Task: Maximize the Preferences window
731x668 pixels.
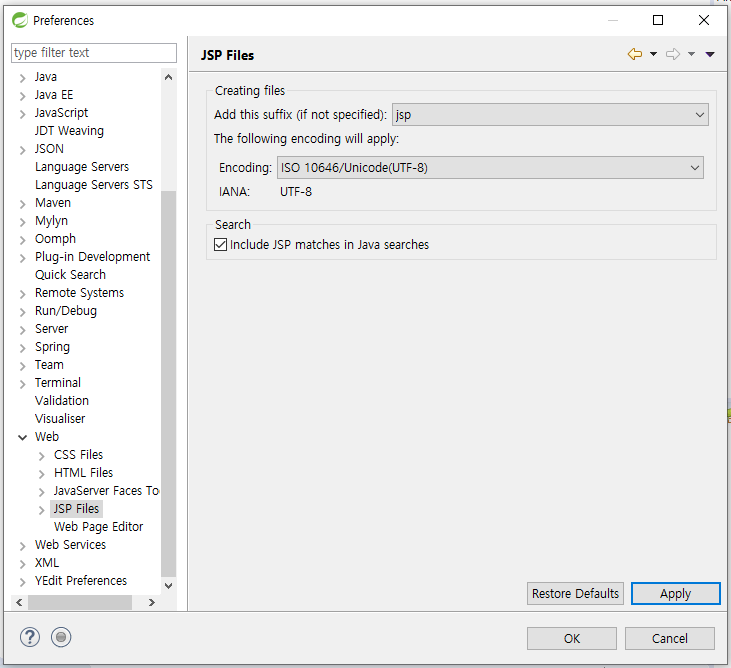Action: point(658,20)
